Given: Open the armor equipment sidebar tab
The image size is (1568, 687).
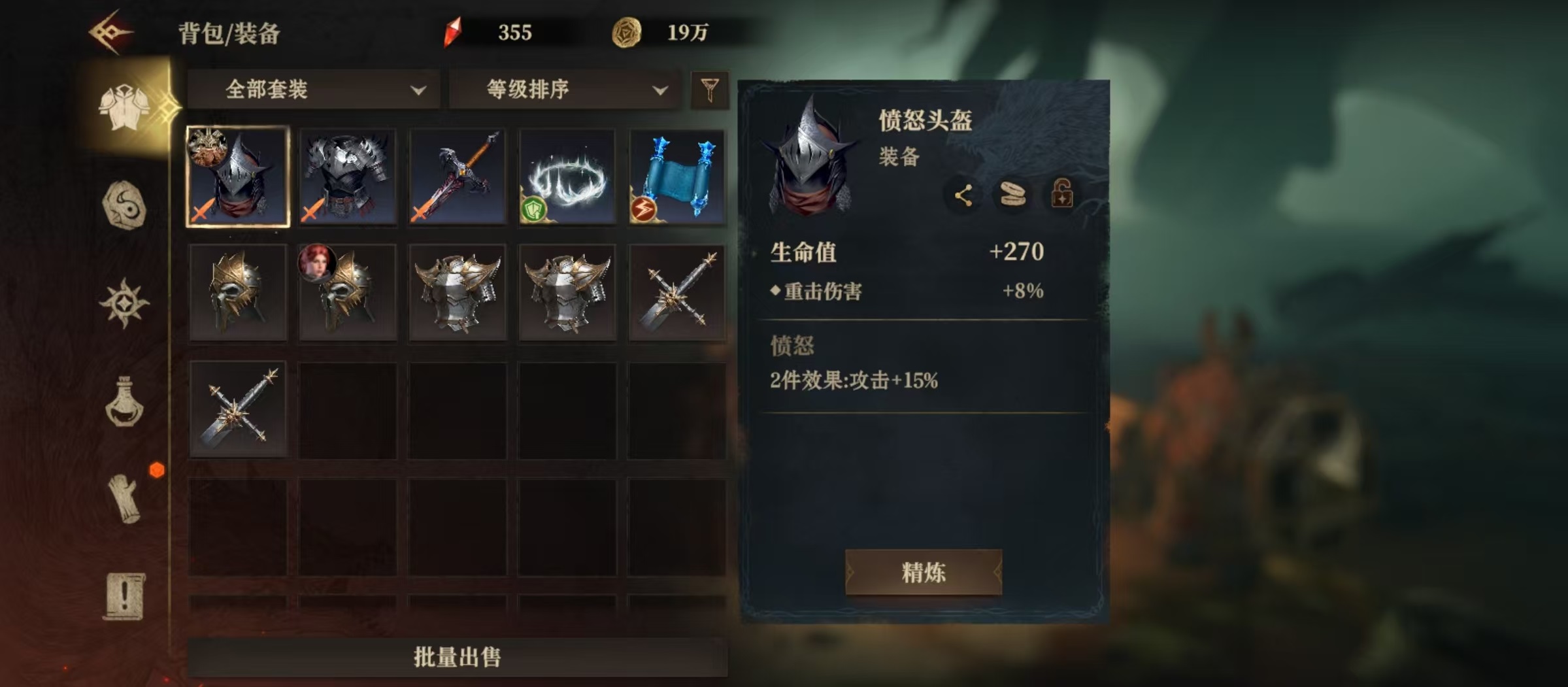Looking at the screenshot, I should coord(124,107).
